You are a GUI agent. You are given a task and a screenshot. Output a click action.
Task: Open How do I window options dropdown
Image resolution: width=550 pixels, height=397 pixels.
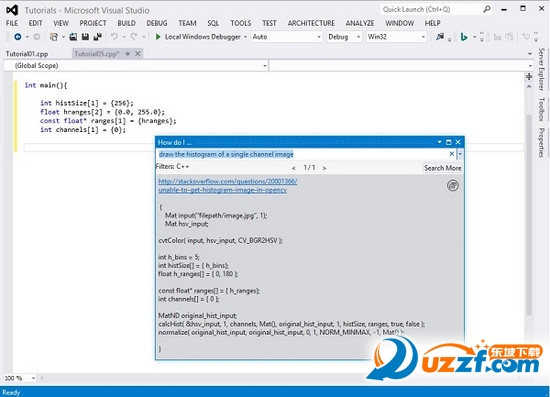439,142
